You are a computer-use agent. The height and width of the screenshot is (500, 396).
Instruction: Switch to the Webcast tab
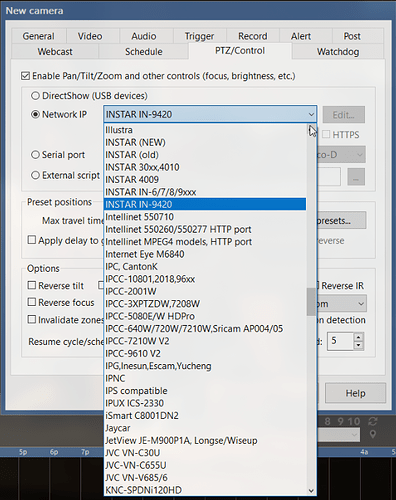(55, 52)
